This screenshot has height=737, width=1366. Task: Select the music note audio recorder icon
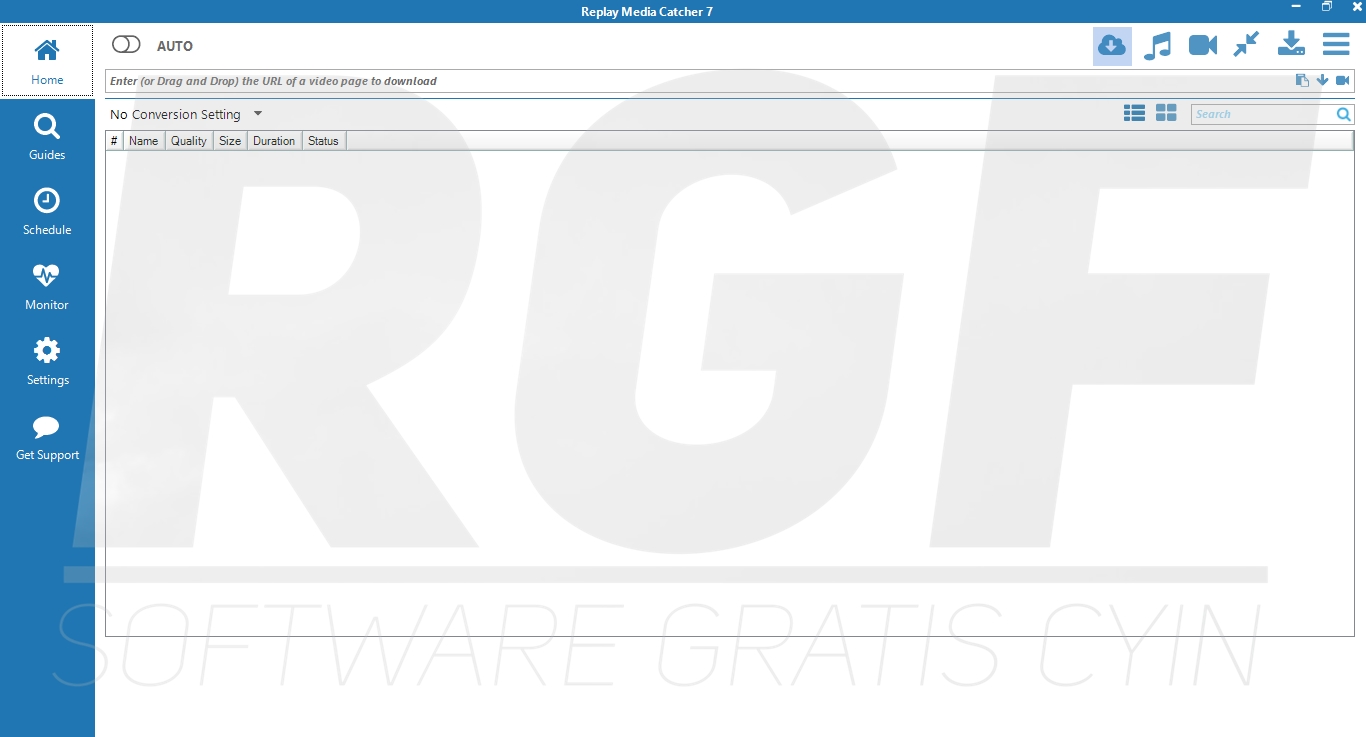pos(1157,45)
